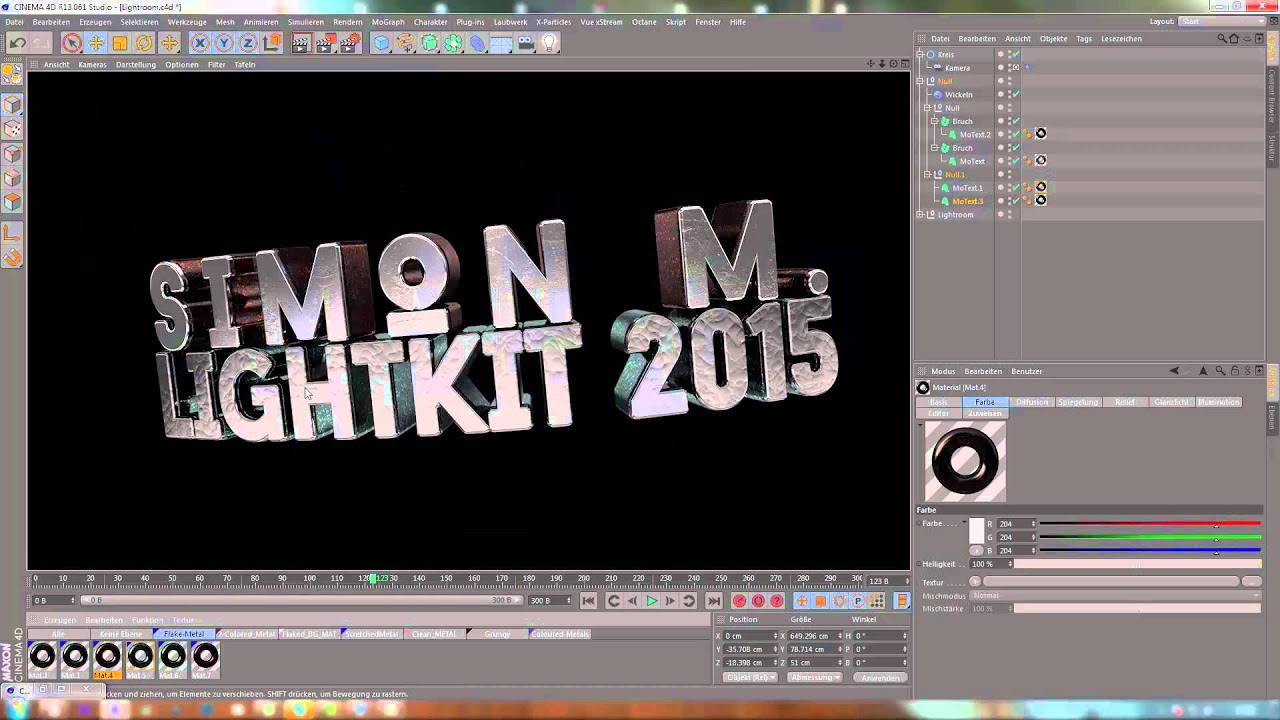The height and width of the screenshot is (720, 1280).
Task: Open the X-Particles menu
Action: pos(553,22)
